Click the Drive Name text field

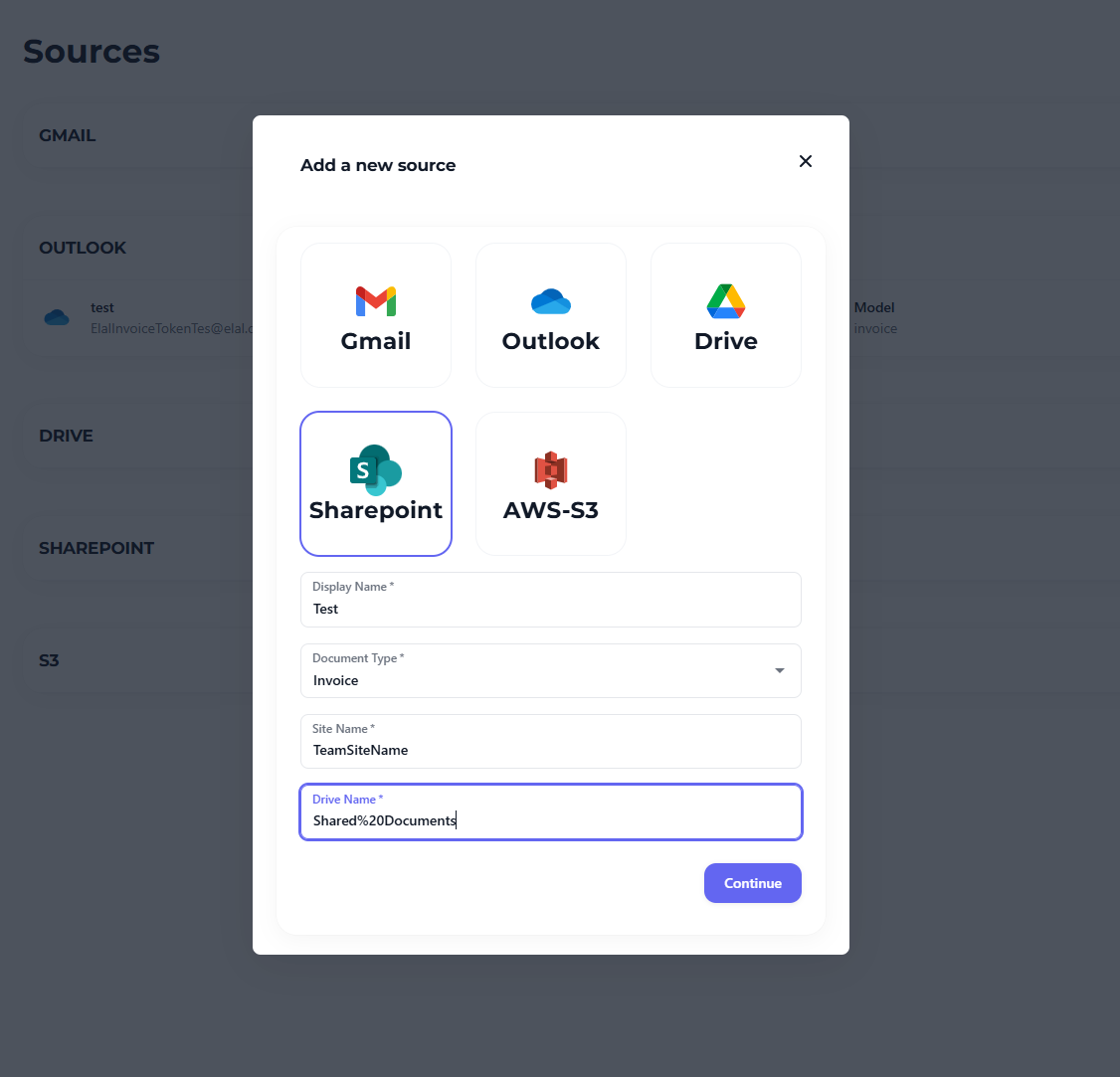click(550, 820)
